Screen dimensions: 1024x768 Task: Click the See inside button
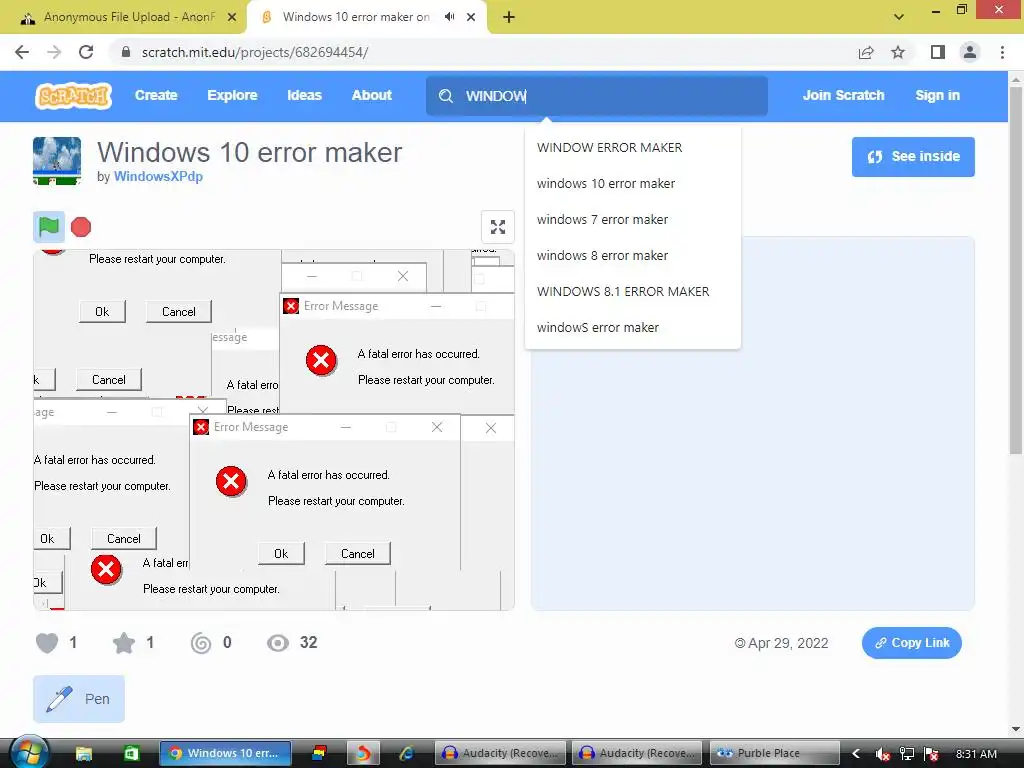pos(913,157)
